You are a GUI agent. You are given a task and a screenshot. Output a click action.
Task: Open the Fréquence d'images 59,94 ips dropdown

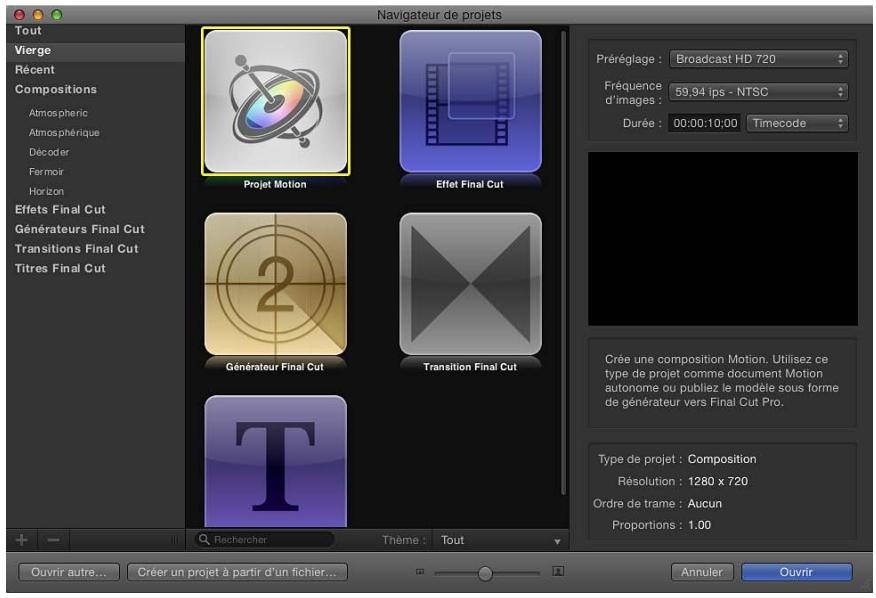[759, 92]
